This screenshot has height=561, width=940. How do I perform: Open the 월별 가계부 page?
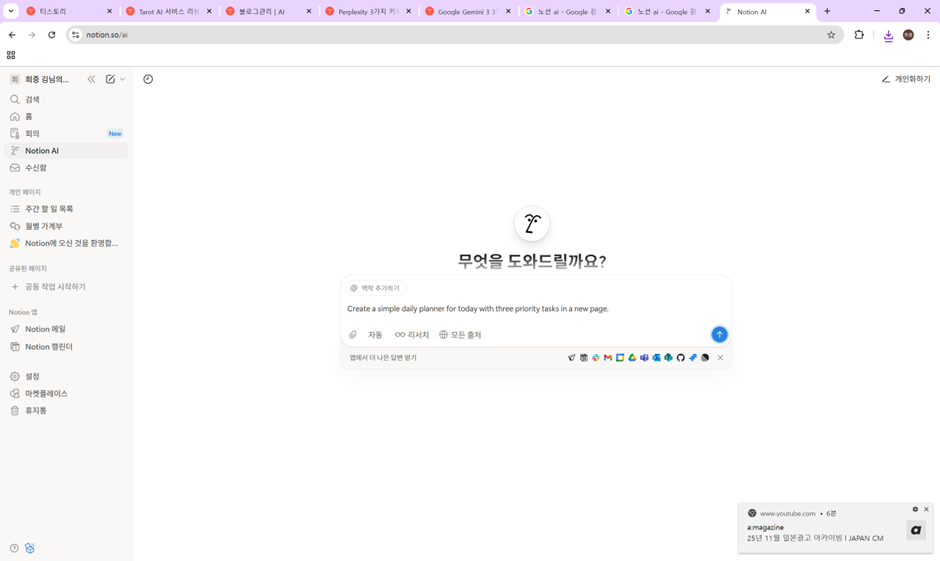66,226
